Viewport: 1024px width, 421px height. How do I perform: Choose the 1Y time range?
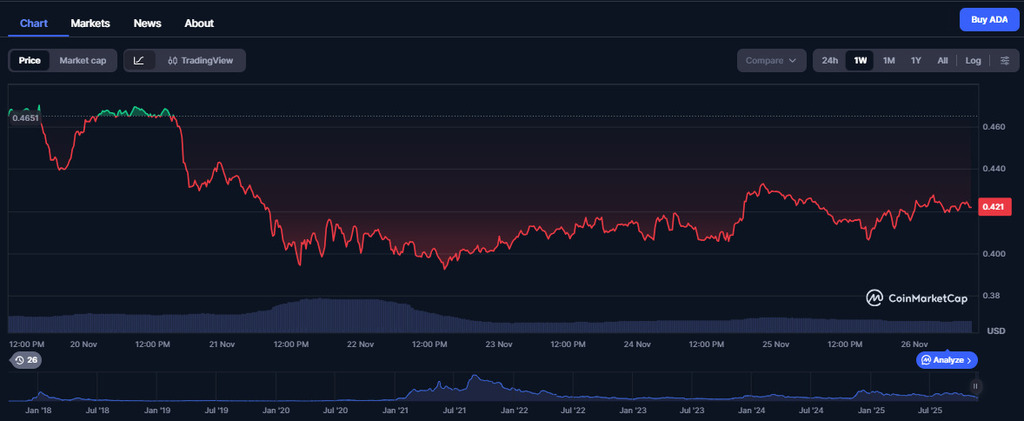point(915,61)
